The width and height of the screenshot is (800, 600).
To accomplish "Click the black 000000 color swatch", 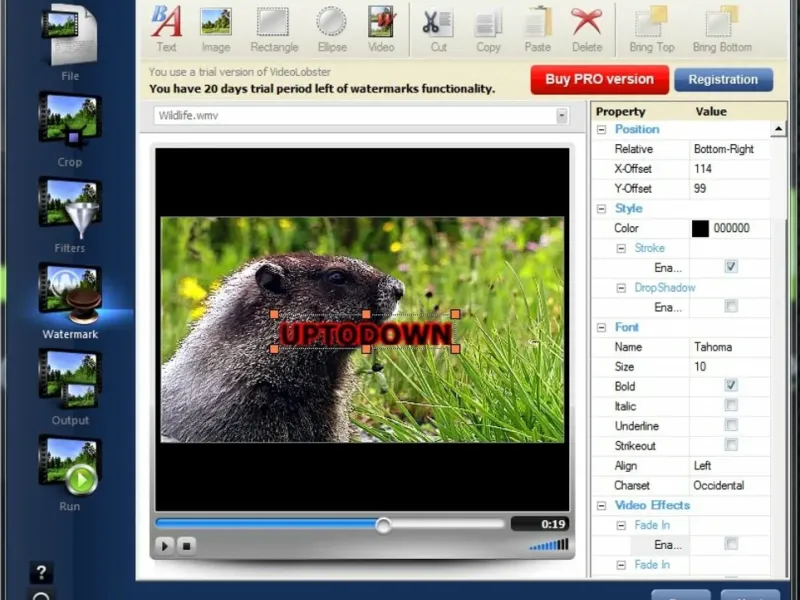I will pos(700,229).
